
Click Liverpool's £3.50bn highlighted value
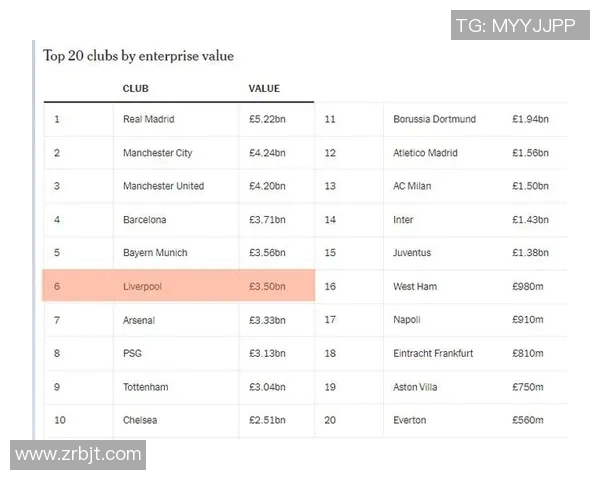267,287
